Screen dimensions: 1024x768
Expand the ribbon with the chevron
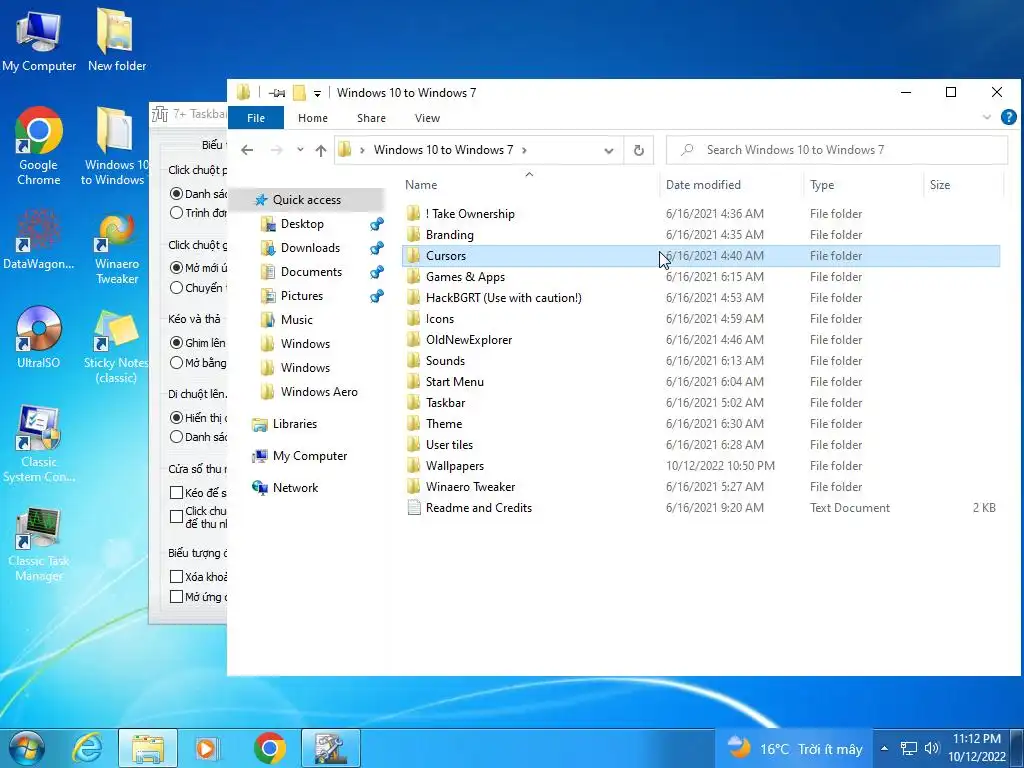pos(987,118)
